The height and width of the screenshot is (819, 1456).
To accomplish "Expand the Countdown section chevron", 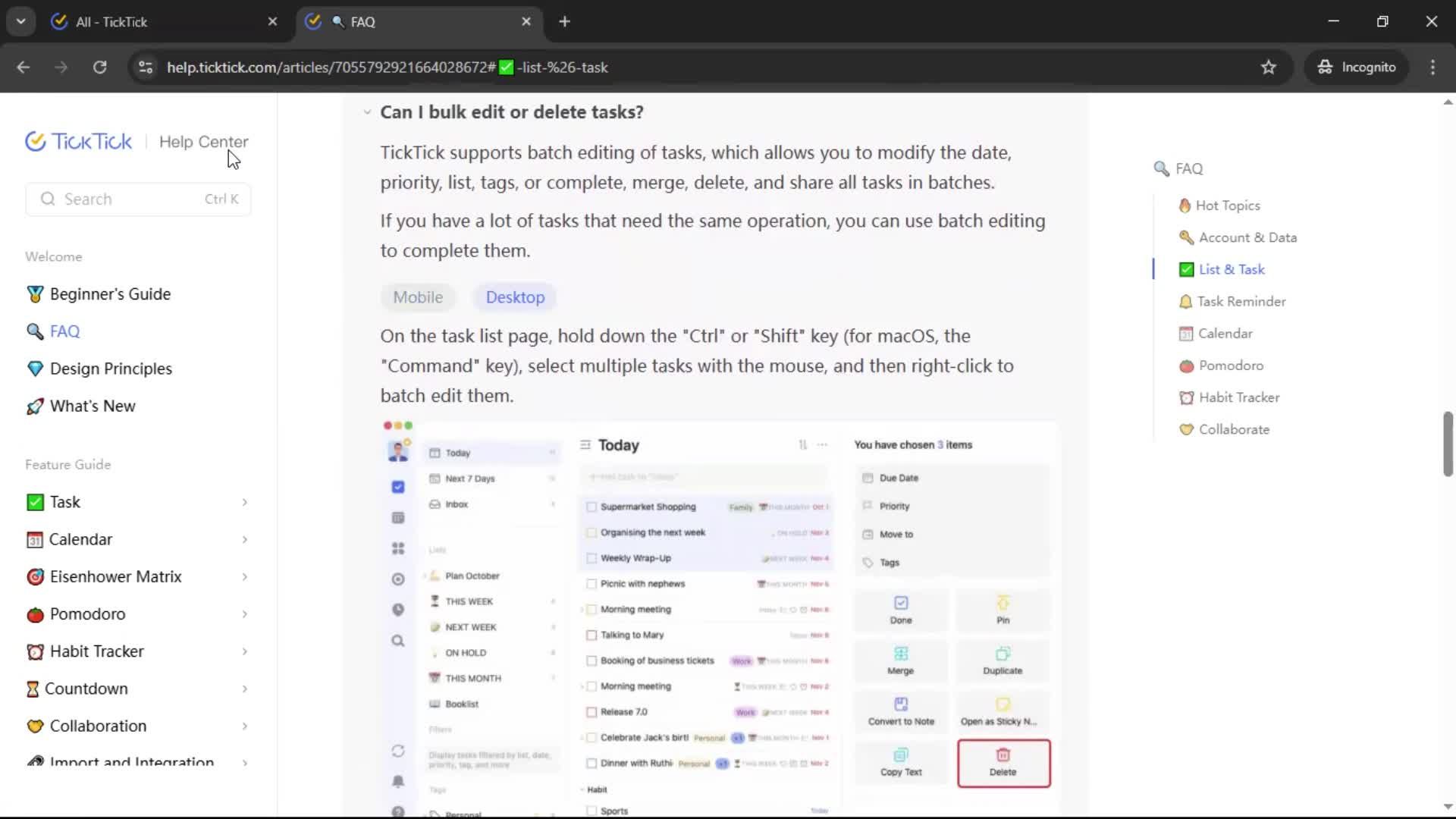I will tap(244, 689).
